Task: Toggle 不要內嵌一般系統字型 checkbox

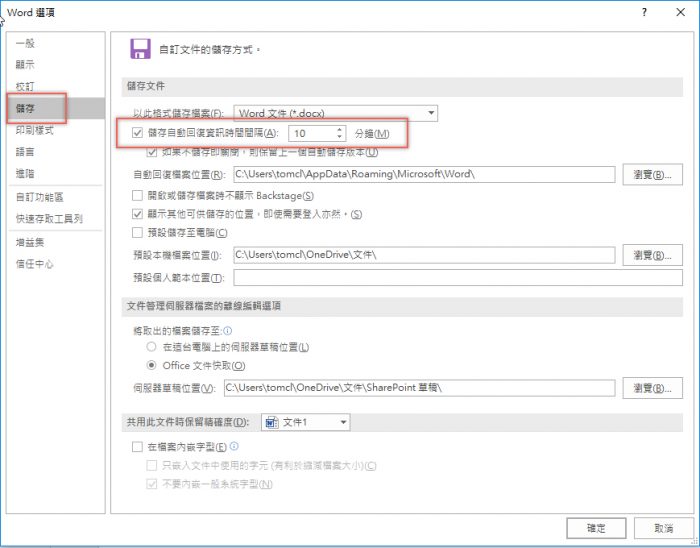Action: coord(152,484)
